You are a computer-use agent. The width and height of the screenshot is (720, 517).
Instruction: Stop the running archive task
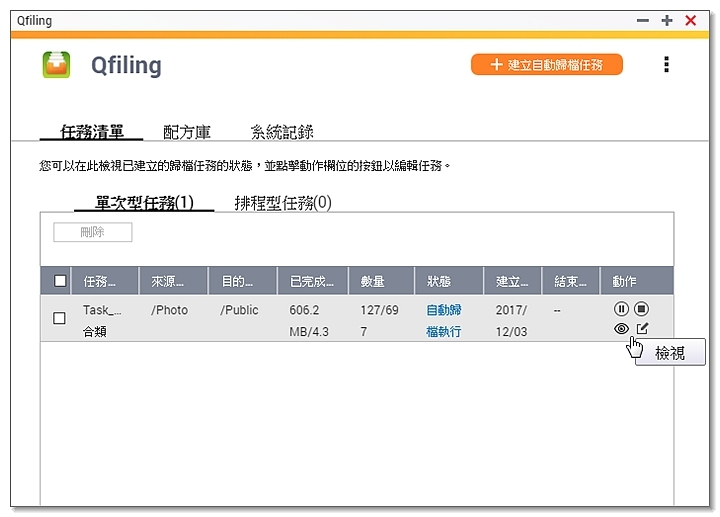[x=641, y=309]
